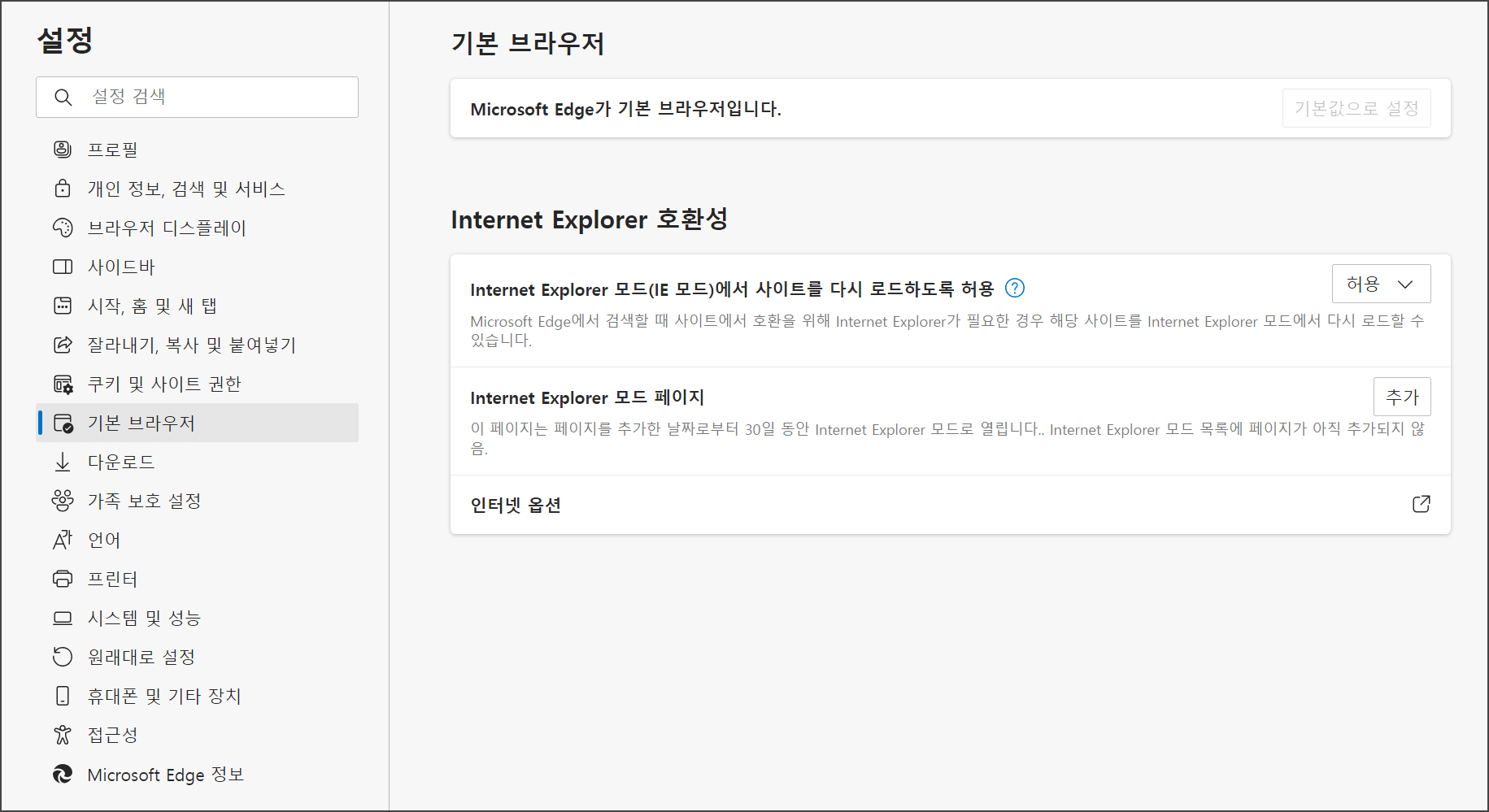Screen dimensions: 1489x812
Task: Click the reset icon for 원래대로 설정
Action: point(63,657)
